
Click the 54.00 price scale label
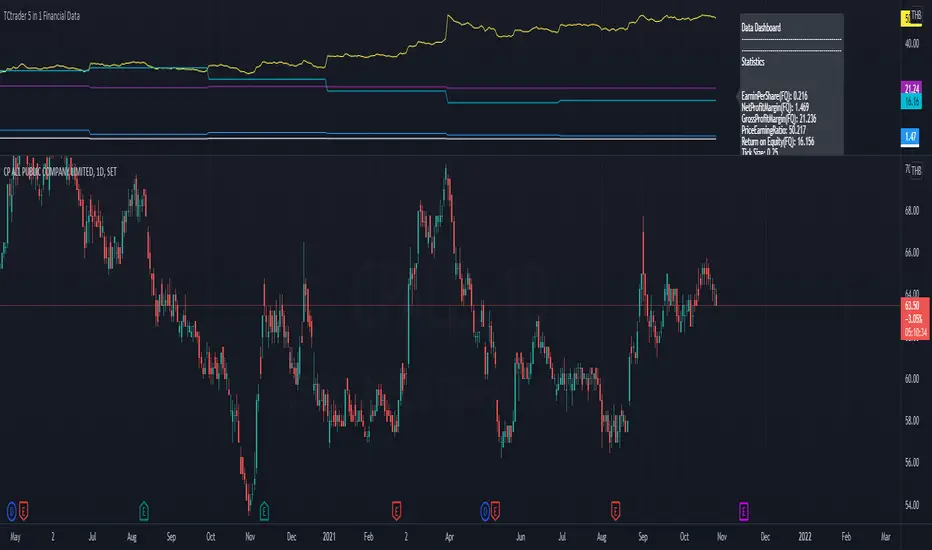point(912,505)
